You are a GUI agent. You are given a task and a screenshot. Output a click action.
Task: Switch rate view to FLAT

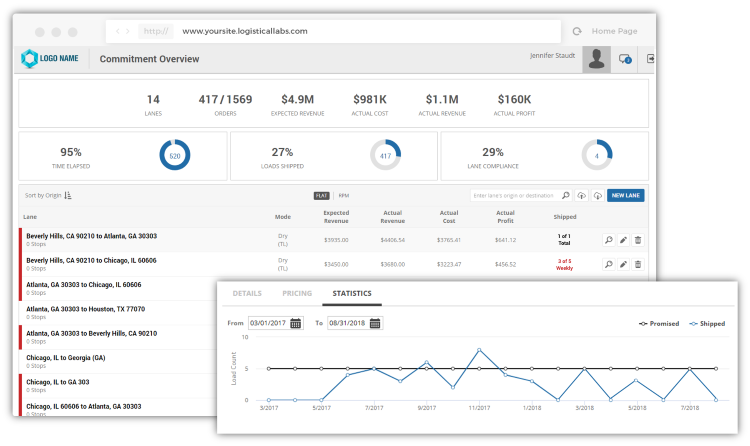(322, 196)
